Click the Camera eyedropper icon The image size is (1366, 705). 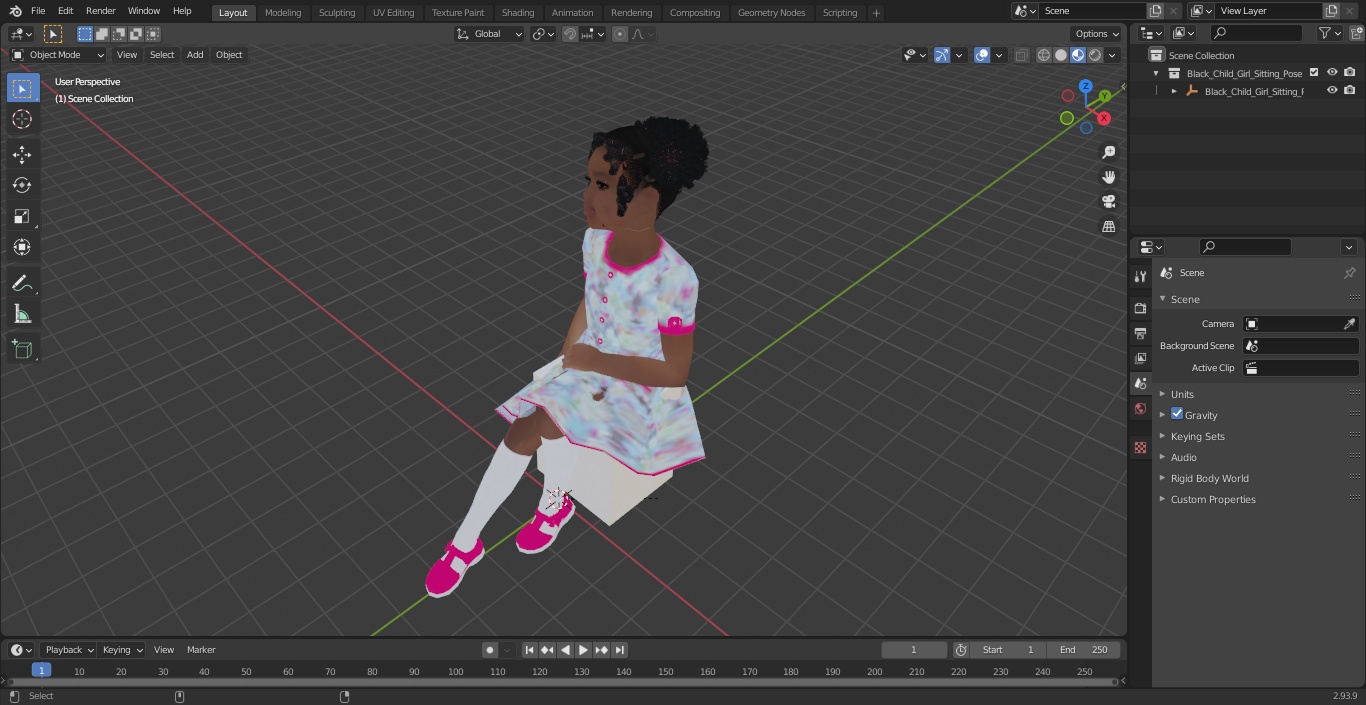click(1349, 324)
